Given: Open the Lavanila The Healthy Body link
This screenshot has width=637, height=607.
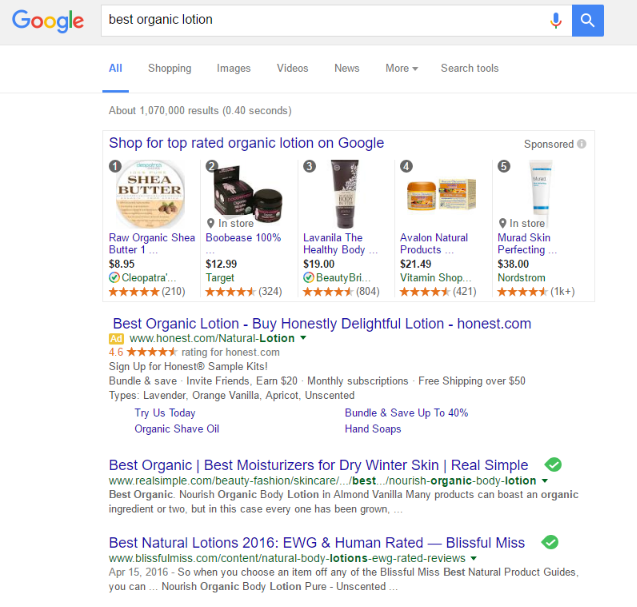Looking at the screenshot, I should click(340, 243).
